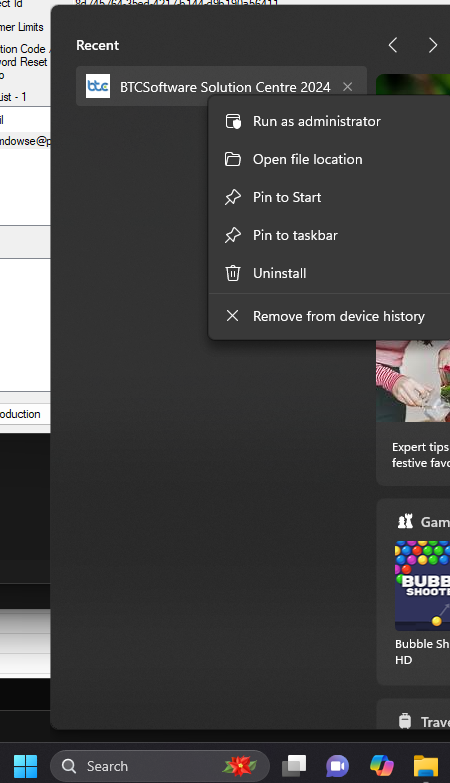
Task: Launch Copilot from the taskbar
Action: [x=382, y=766]
